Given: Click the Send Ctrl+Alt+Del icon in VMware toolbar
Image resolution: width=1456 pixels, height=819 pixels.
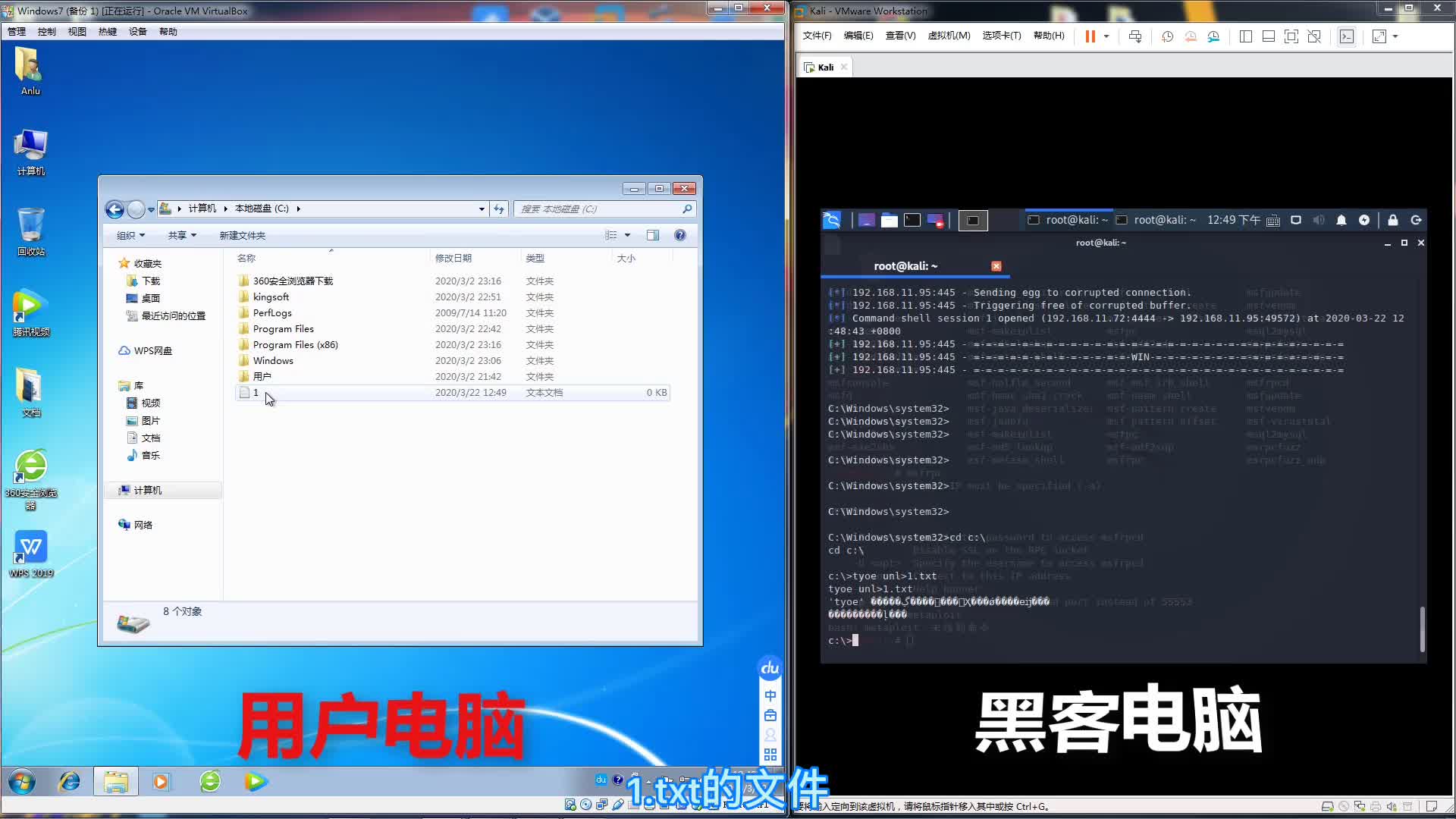Looking at the screenshot, I should click(x=1135, y=36).
